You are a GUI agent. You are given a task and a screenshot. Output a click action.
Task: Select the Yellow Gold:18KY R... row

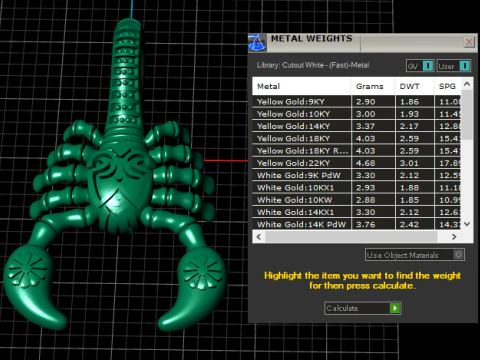(x=357, y=151)
